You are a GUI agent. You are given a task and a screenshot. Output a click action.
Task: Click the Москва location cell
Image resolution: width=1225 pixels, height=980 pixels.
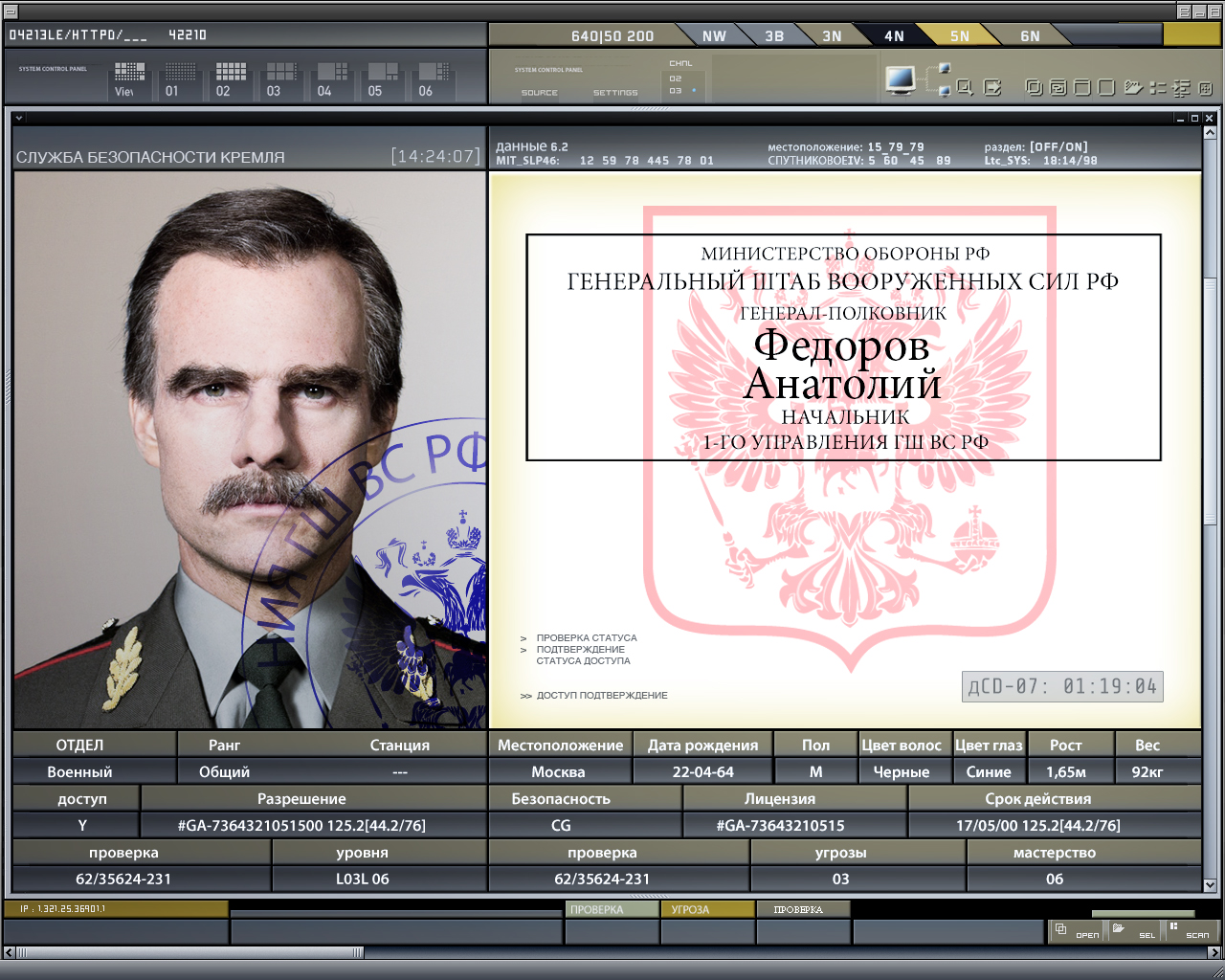pyautogui.click(x=559, y=771)
